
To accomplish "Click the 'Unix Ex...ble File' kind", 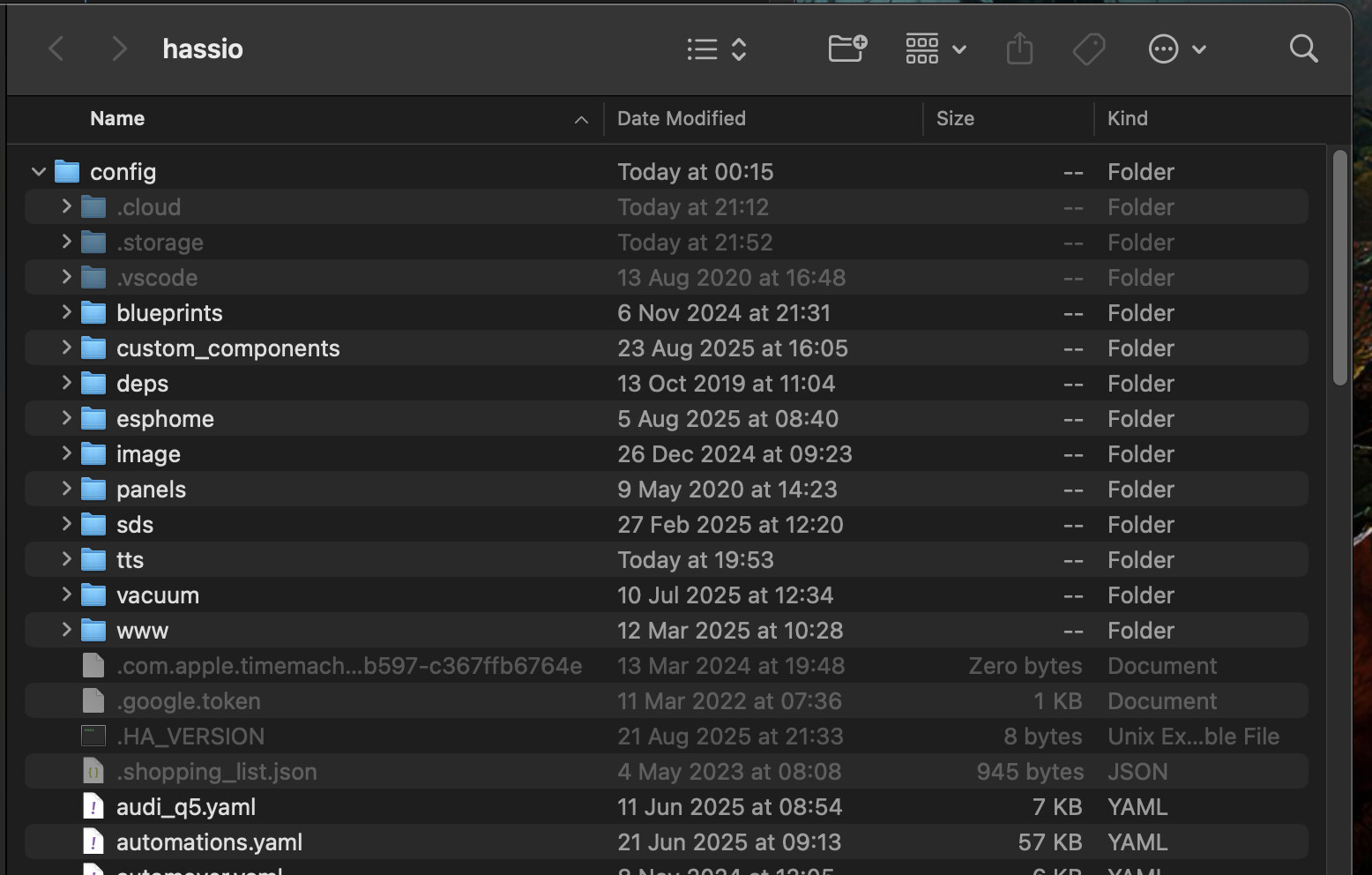I will (1194, 737).
